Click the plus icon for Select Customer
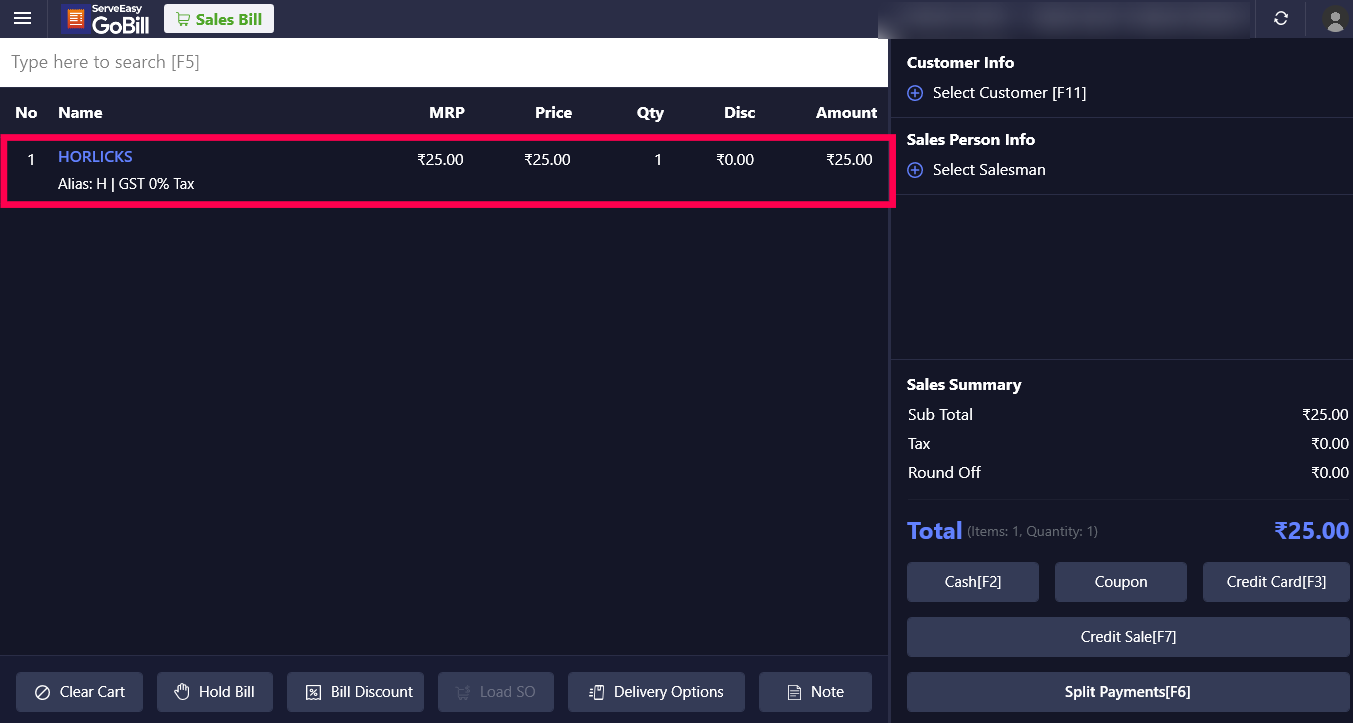This screenshot has height=723, width=1353. (915, 93)
